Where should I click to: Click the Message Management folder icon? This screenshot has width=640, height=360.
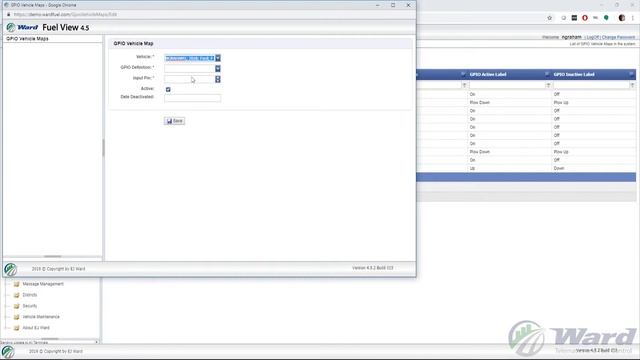[17, 284]
